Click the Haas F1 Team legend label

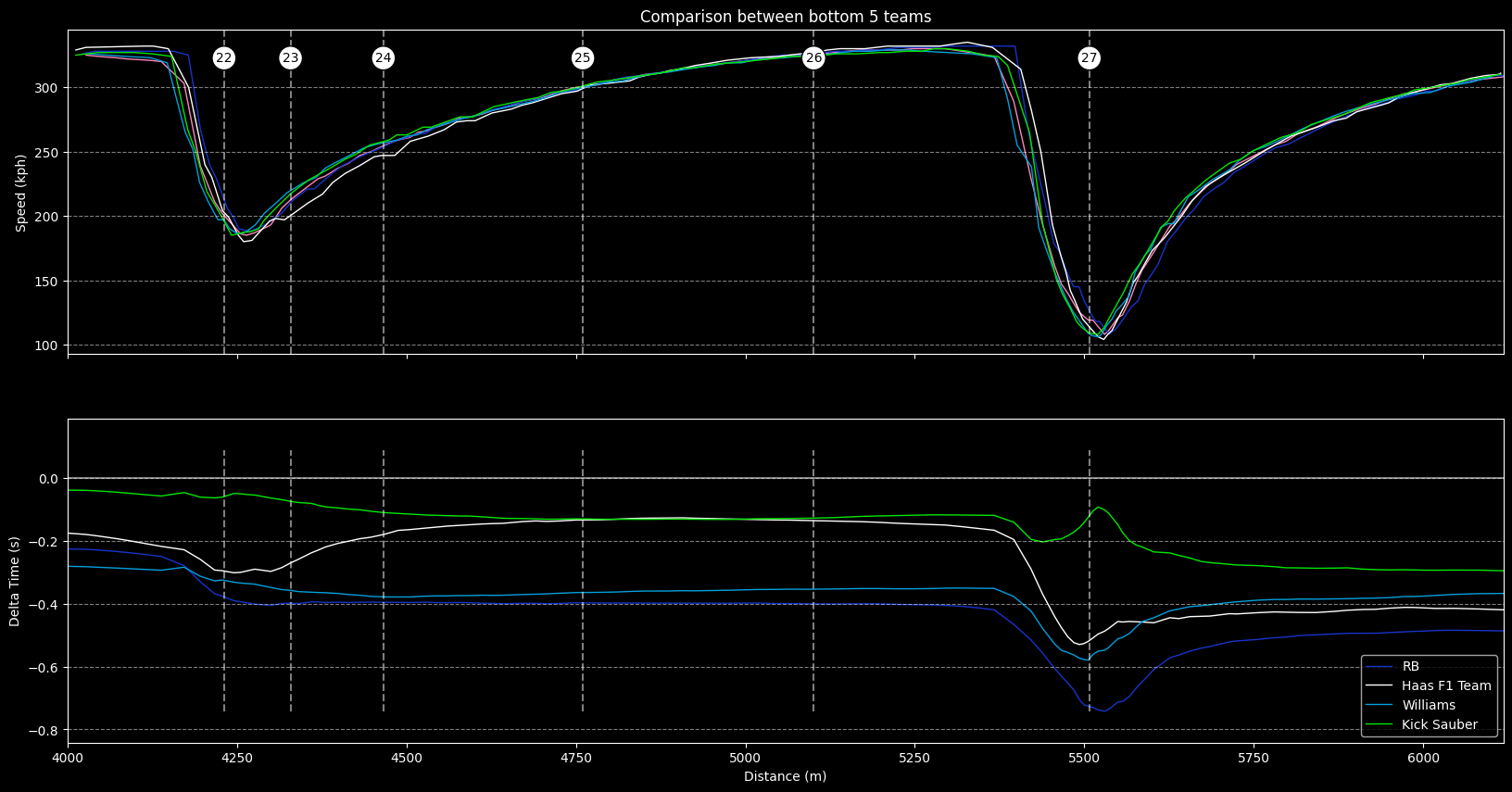click(x=1446, y=686)
